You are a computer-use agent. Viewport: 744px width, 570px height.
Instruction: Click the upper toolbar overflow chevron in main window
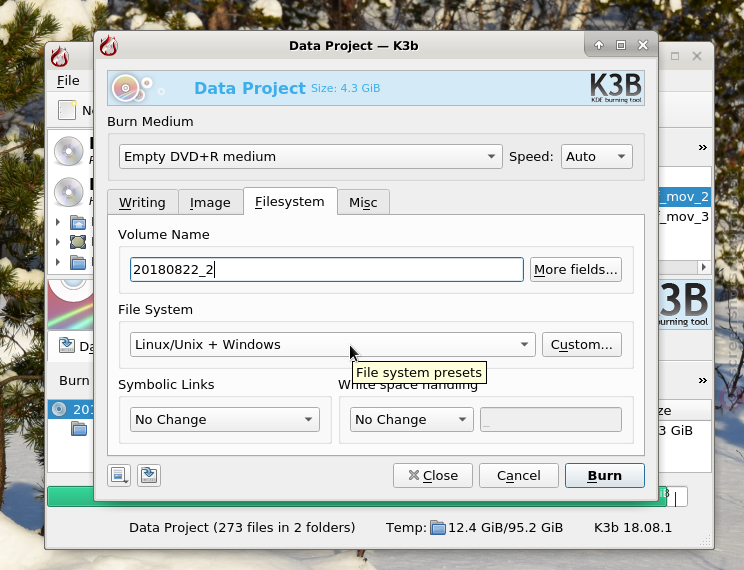[x=703, y=148]
